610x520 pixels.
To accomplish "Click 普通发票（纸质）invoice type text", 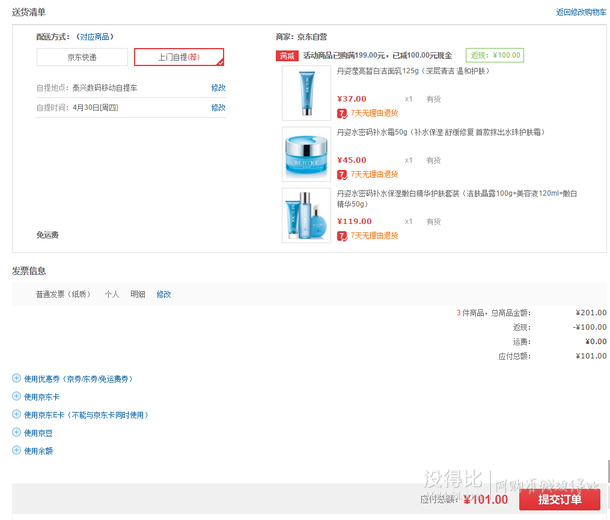I will point(63,294).
